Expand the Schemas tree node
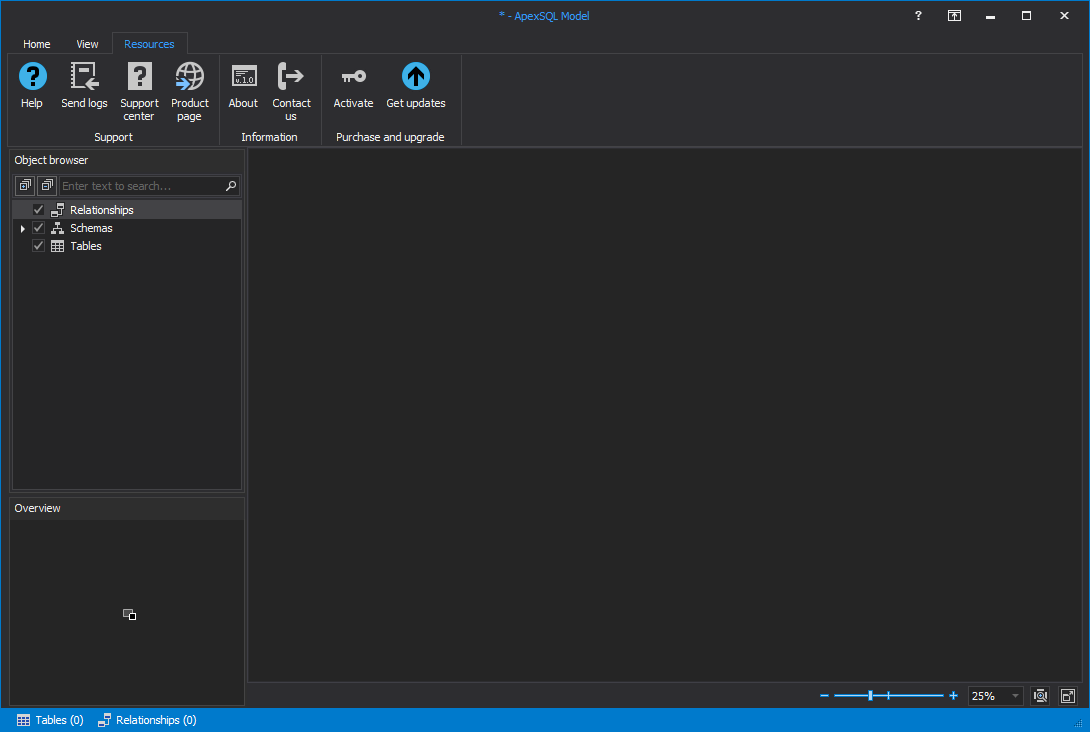The height and width of the screenshot is (732, 1090). tap(23, 229)
